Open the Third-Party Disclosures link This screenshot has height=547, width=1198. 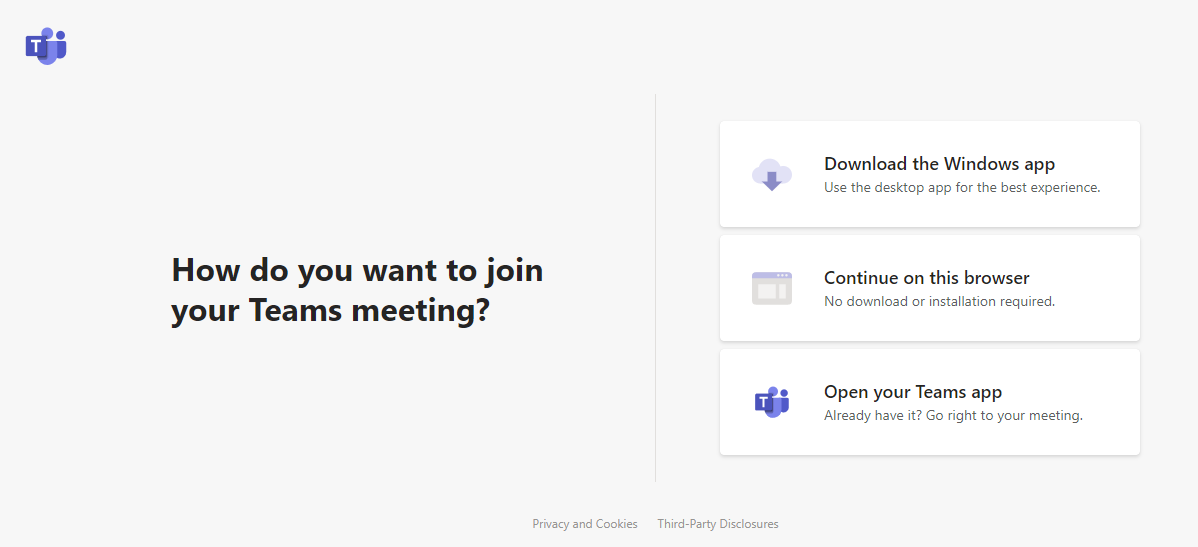[717, 524]
